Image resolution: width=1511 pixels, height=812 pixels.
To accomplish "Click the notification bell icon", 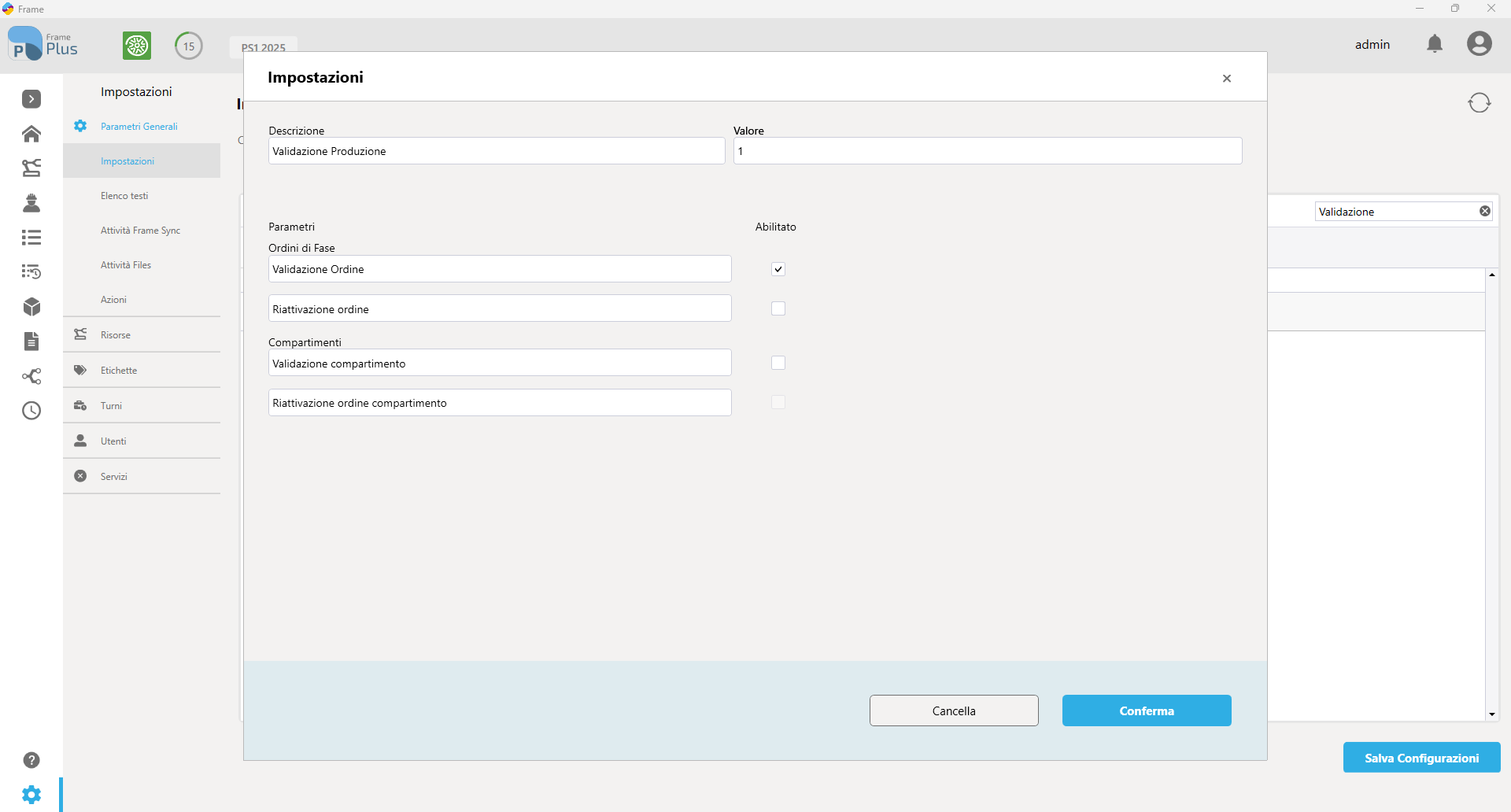I will tap(1435, 44).
